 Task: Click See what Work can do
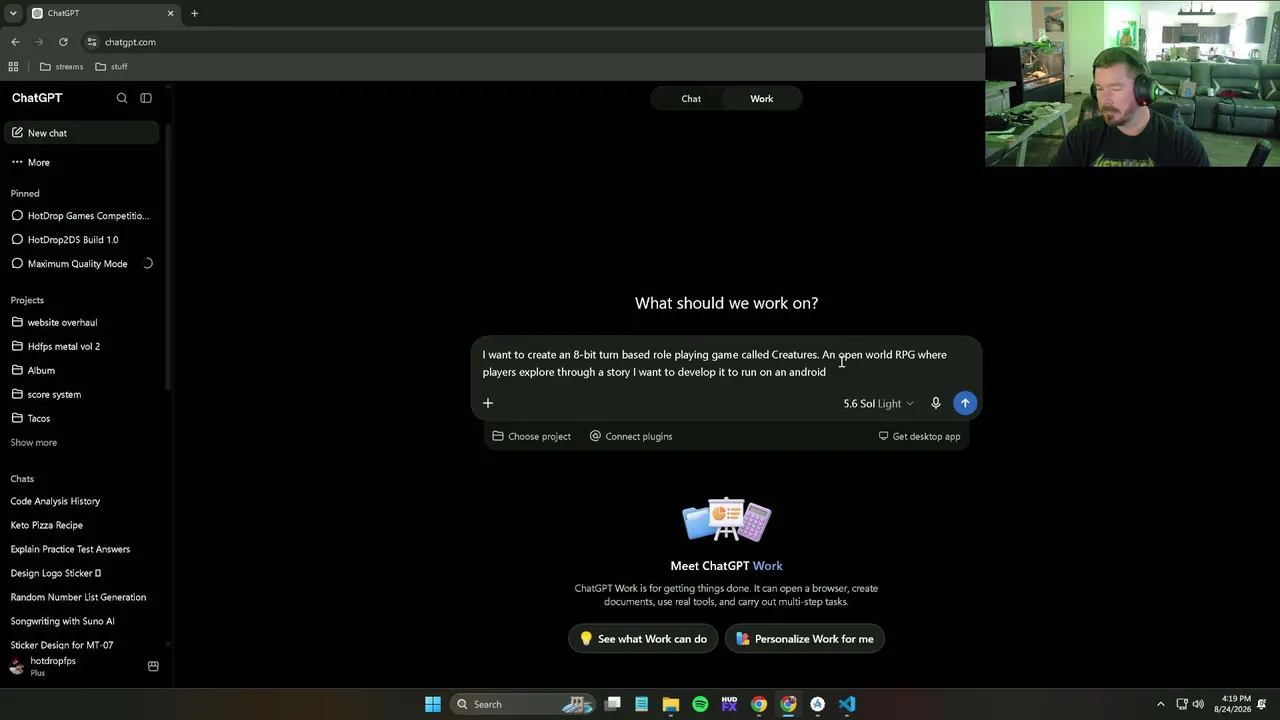[x=643, y=639]
